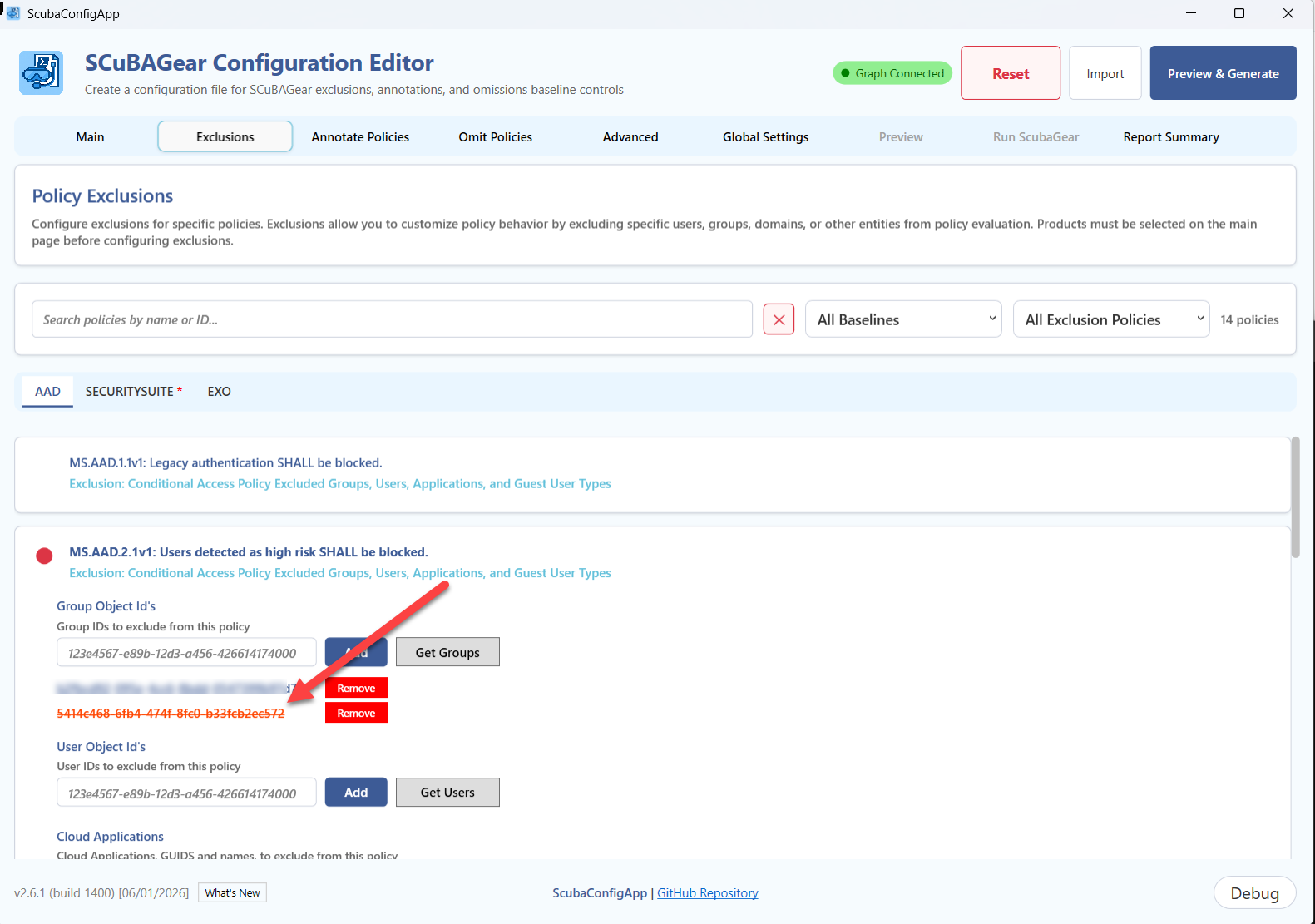Open the Advanced tab

[630, 137]
